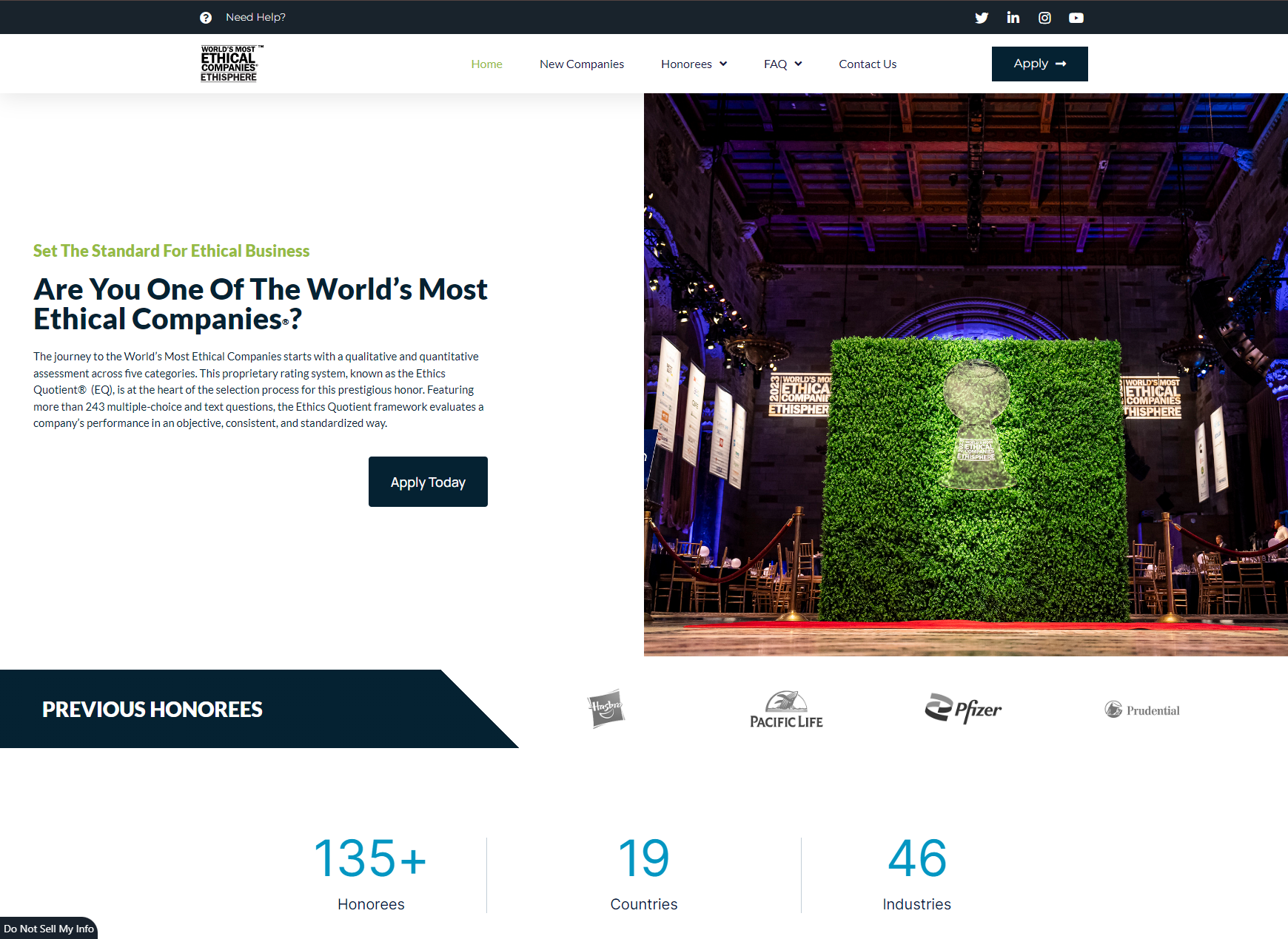Click the Hasbro honoree logo
Viewport: 1288px width, 939px height.
[606, 709]
